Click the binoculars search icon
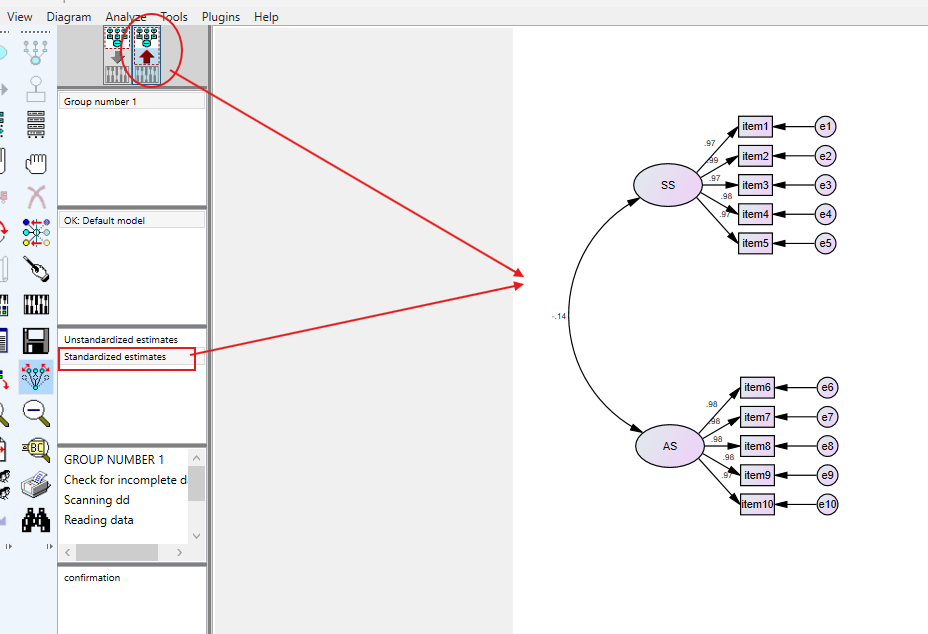Viewport: 928px width, 634px height. click(37, 519)
